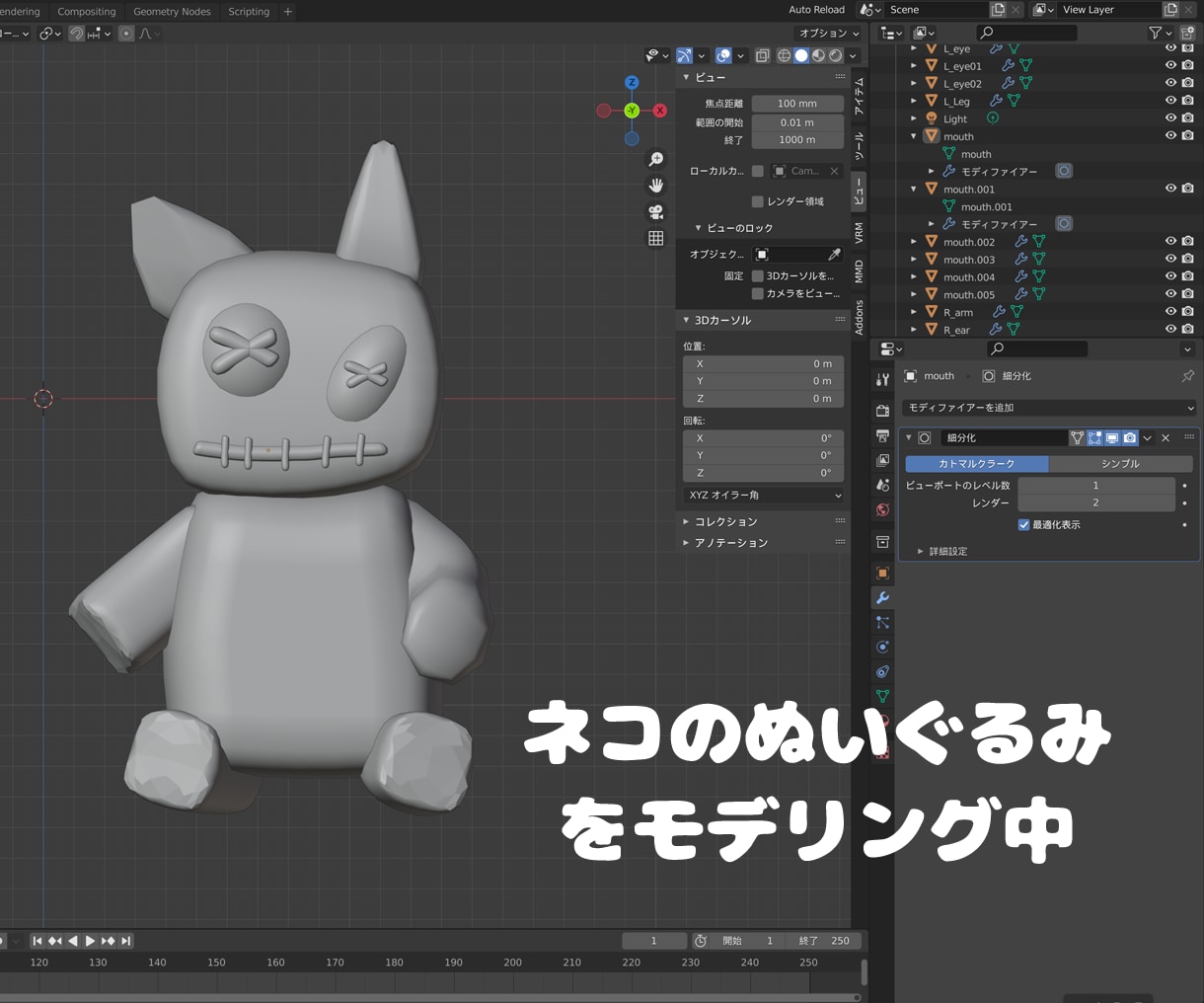Click the red X axis gizmo ball
1204x1003 pixels.
660,111
